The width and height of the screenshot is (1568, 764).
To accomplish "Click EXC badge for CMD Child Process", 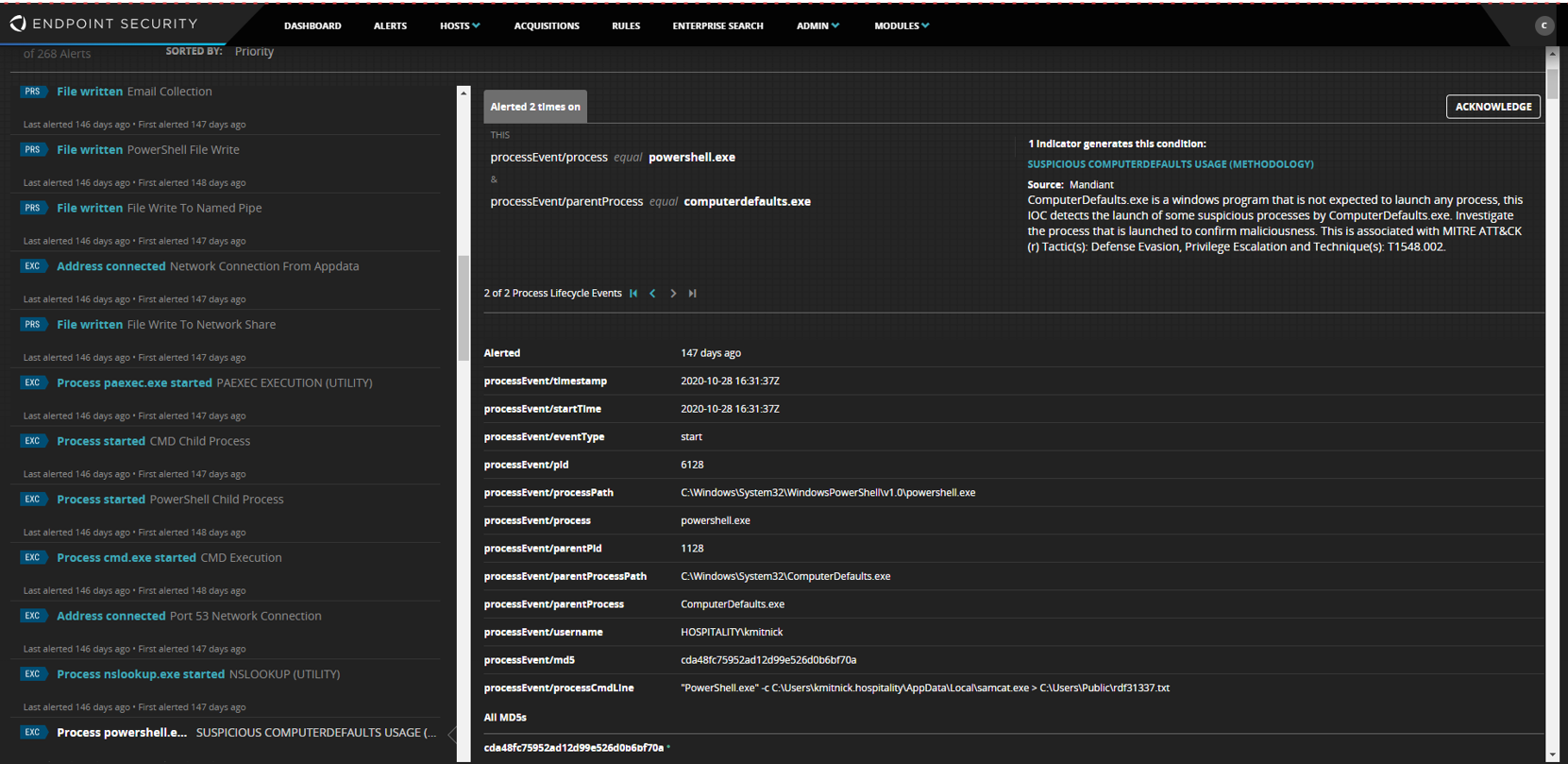I will point(33,441).
